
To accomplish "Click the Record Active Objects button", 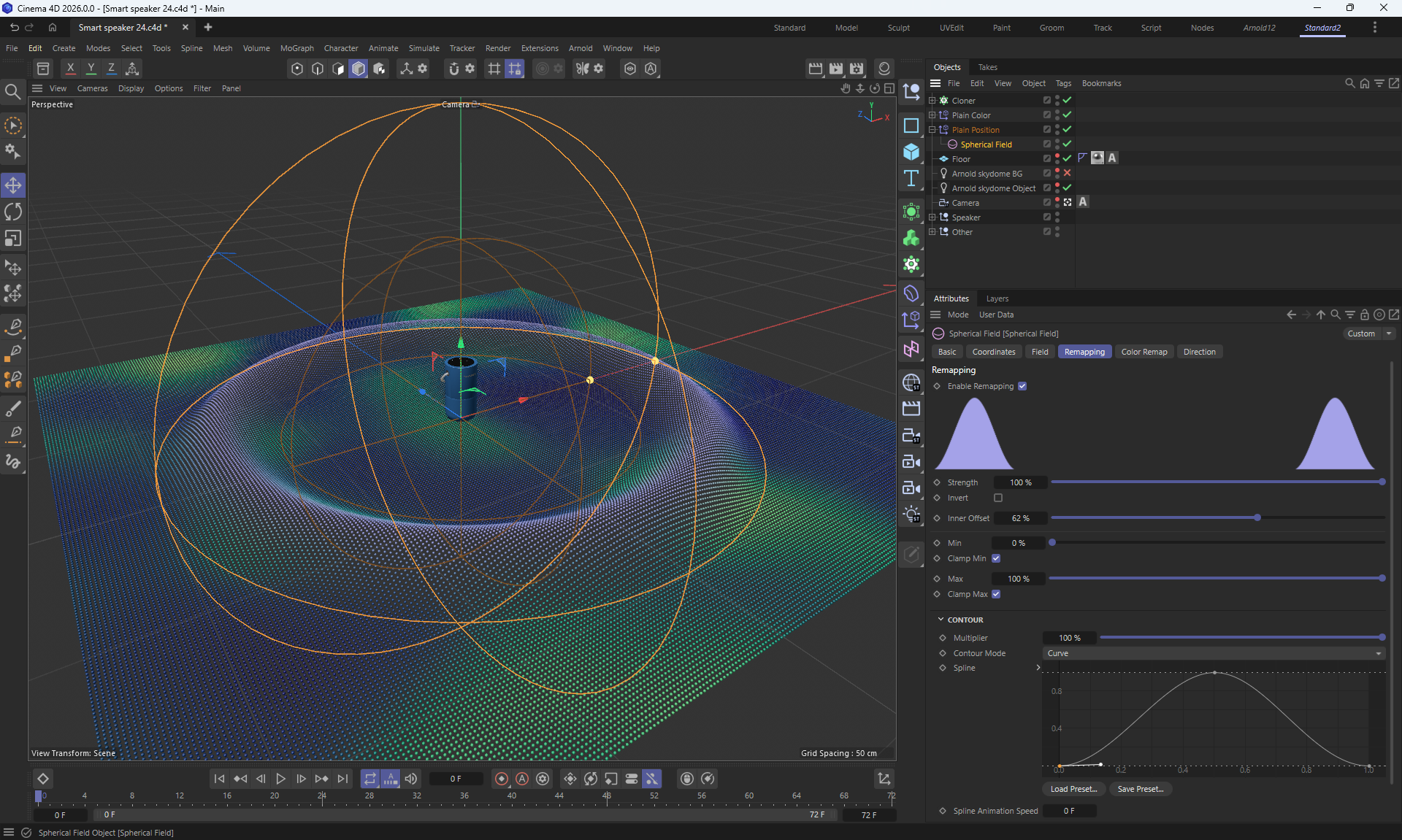I will click(502, 779).
